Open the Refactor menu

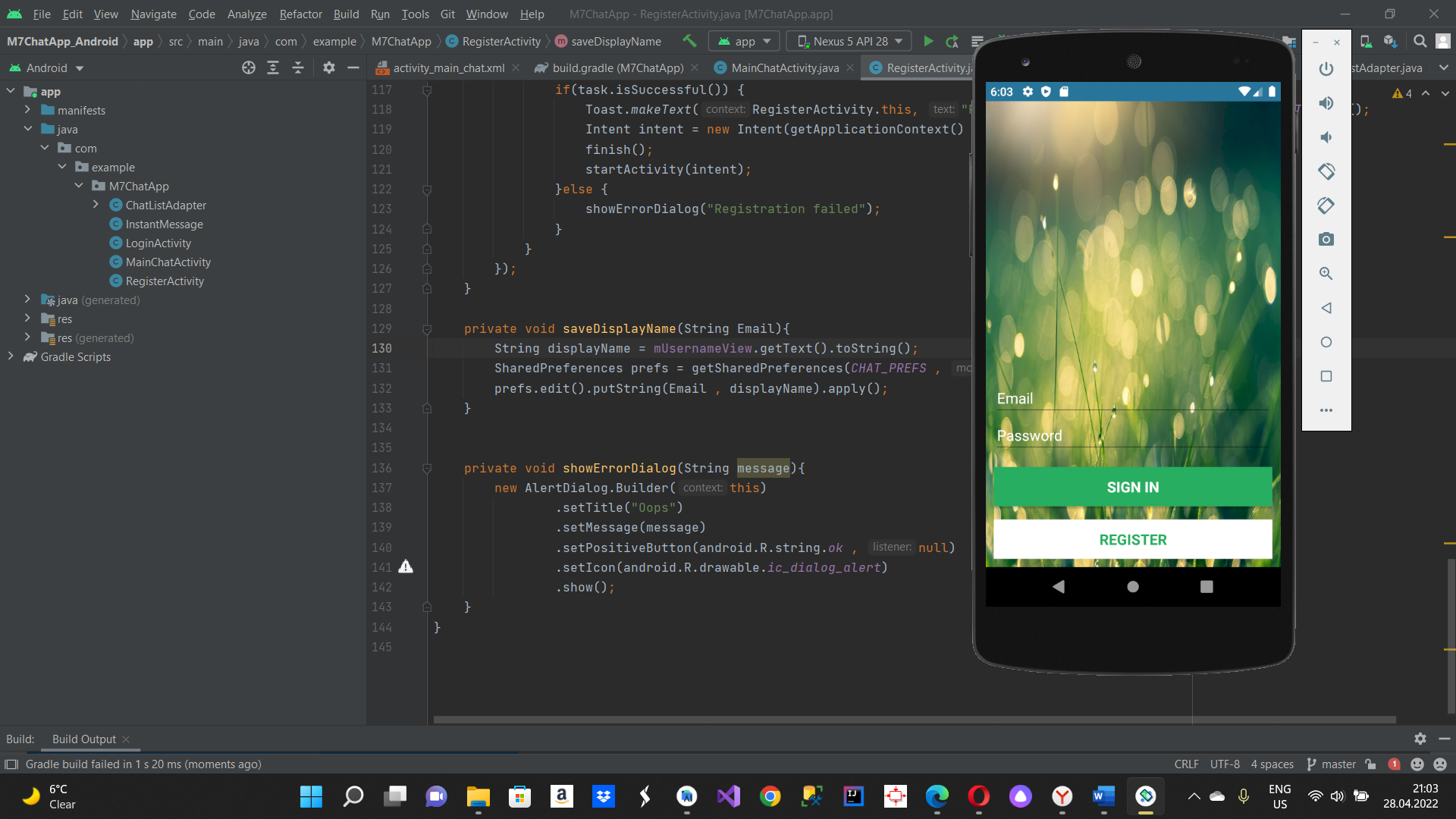pos(300,14)
